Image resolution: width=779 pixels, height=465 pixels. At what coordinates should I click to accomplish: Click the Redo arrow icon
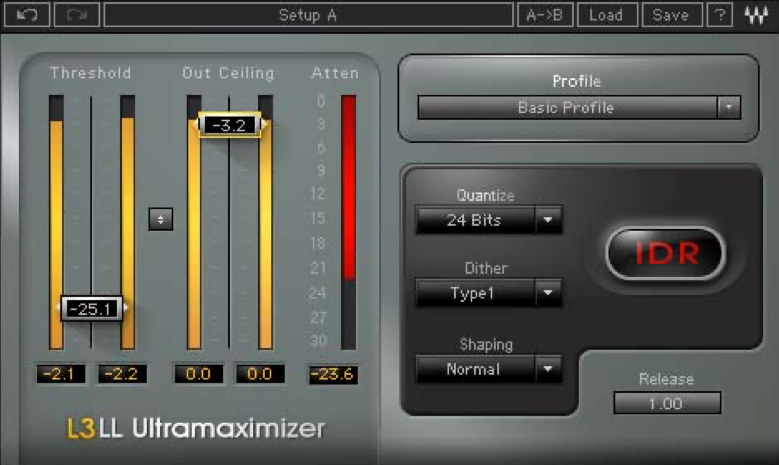(x=77, y=15)
